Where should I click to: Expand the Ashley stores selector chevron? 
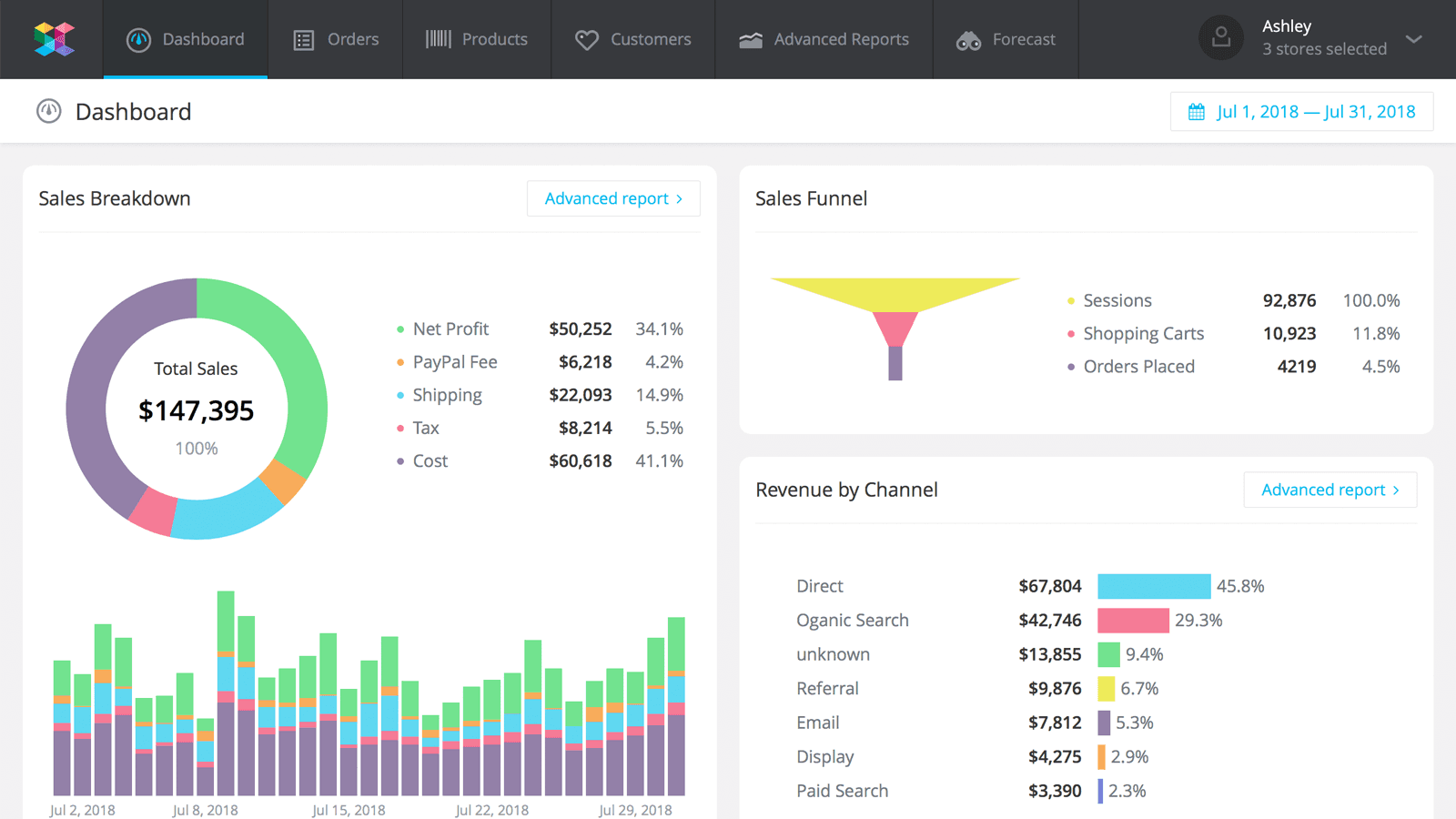coord(1413,38)
